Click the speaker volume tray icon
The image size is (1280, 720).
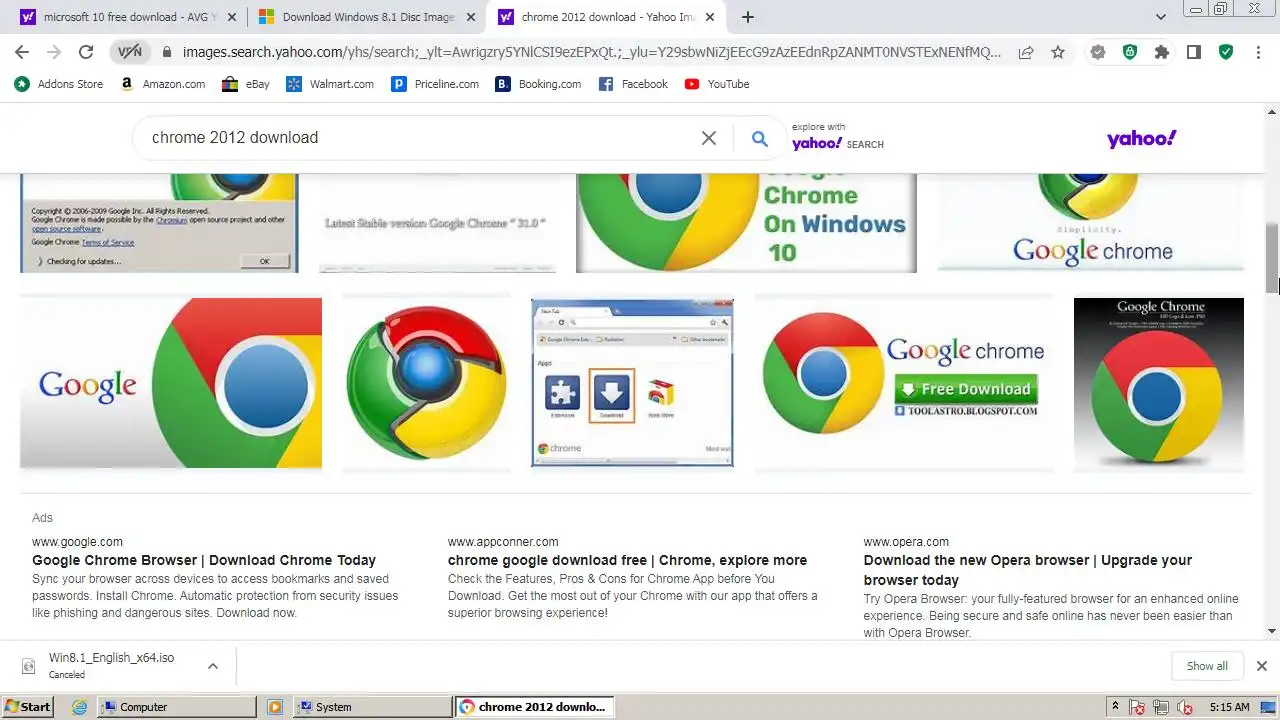(x=1186, y=707)
